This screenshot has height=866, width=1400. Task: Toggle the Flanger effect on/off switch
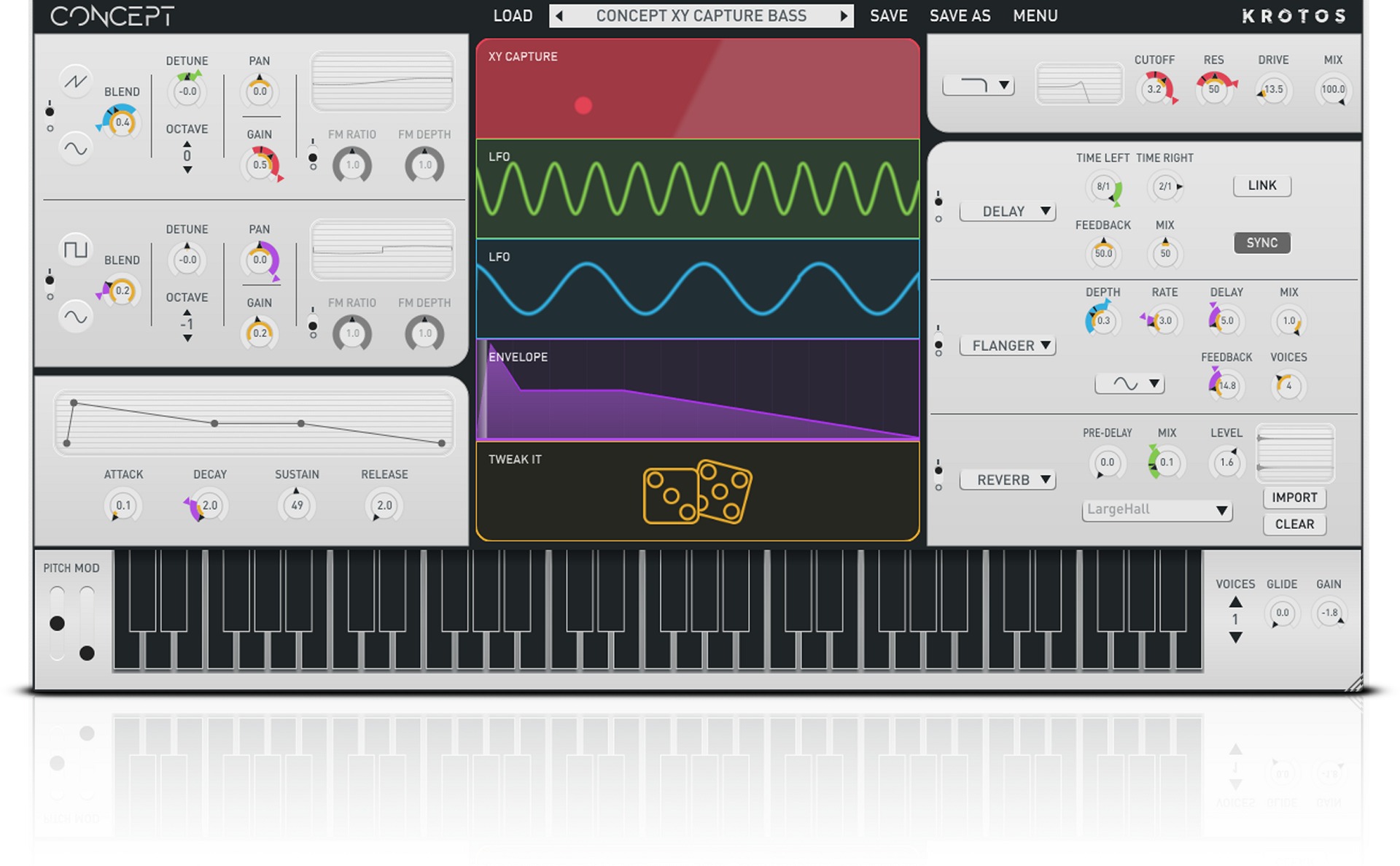[938, 342]
